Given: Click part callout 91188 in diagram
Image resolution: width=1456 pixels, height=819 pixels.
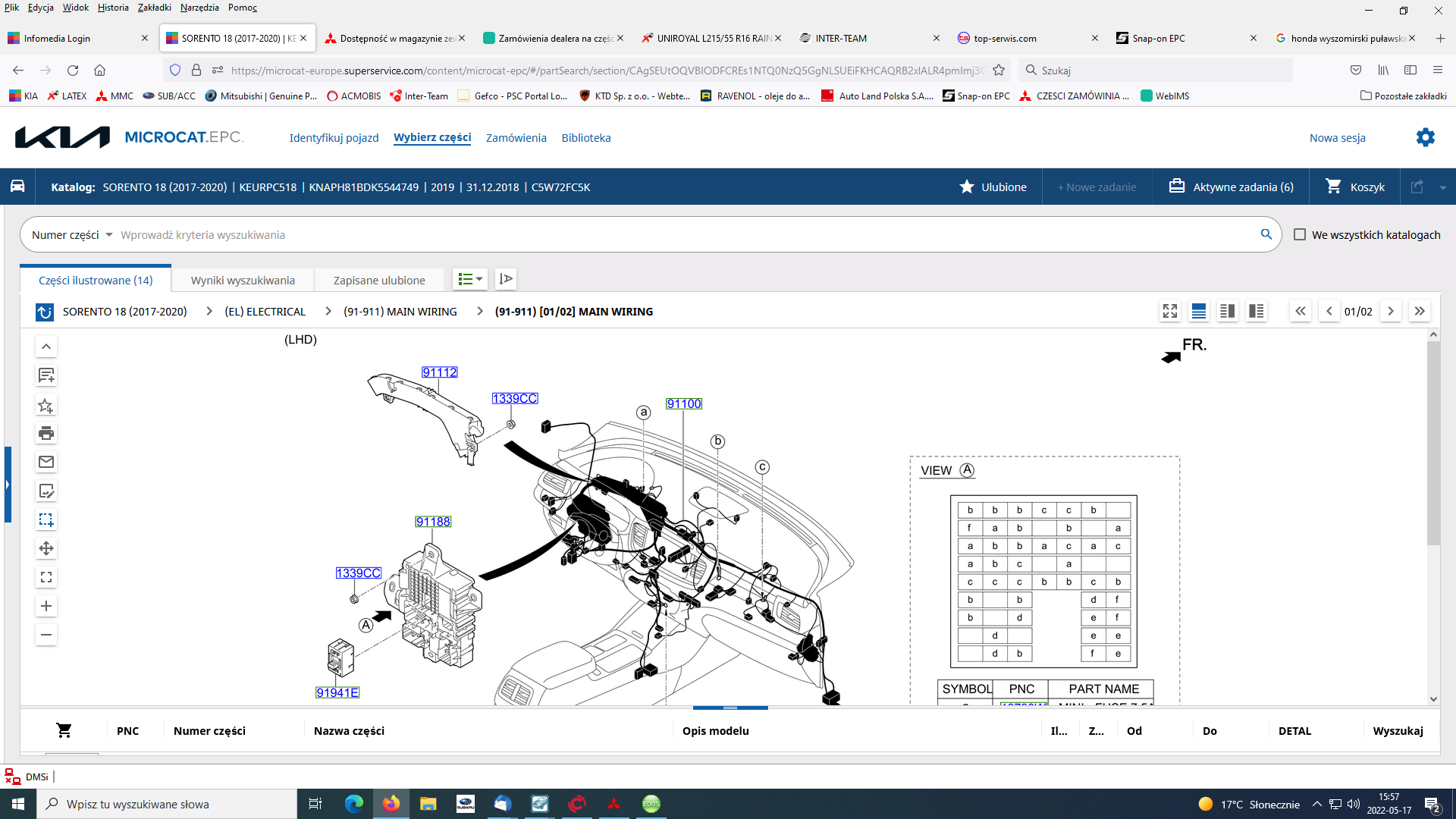Looking at the screenshot, I should 433,522.
